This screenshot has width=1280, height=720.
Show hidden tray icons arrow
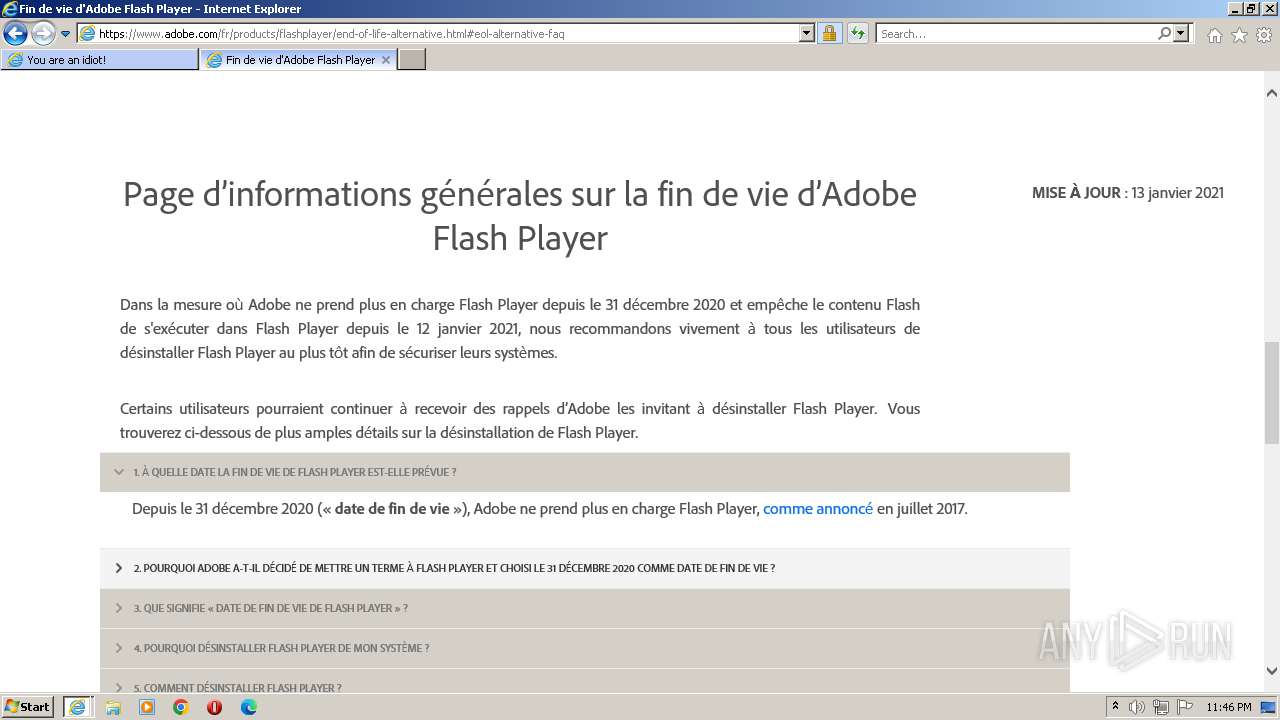click(x=1116, y=707)
